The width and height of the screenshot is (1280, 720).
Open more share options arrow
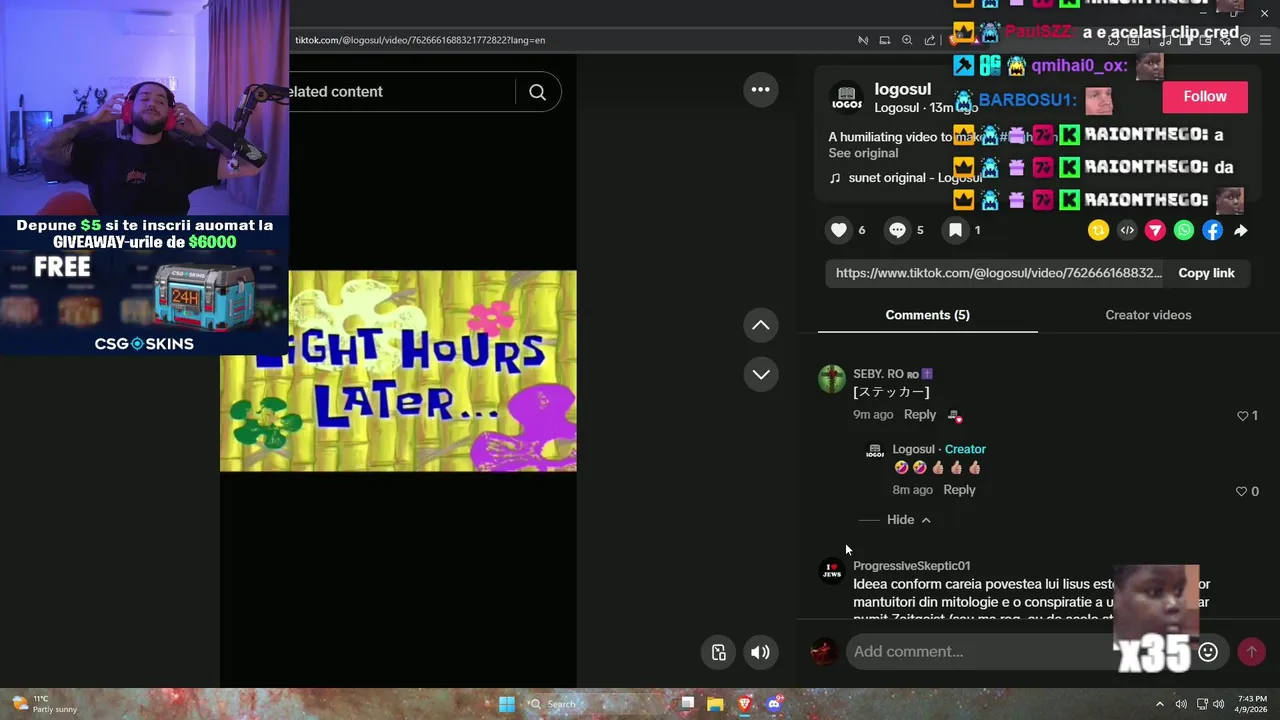(1240, 230)
